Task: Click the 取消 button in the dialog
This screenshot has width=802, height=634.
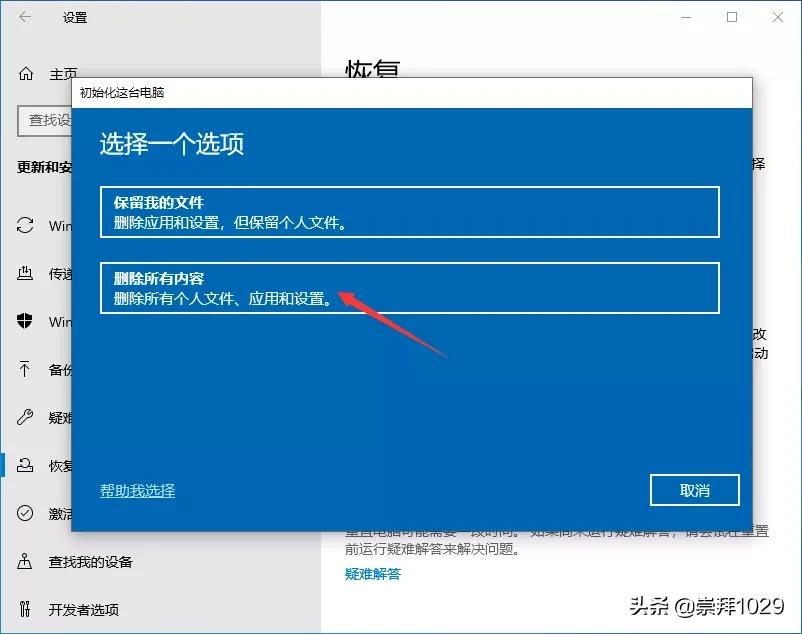Action: pyautogui.click(x=694, y=490)
